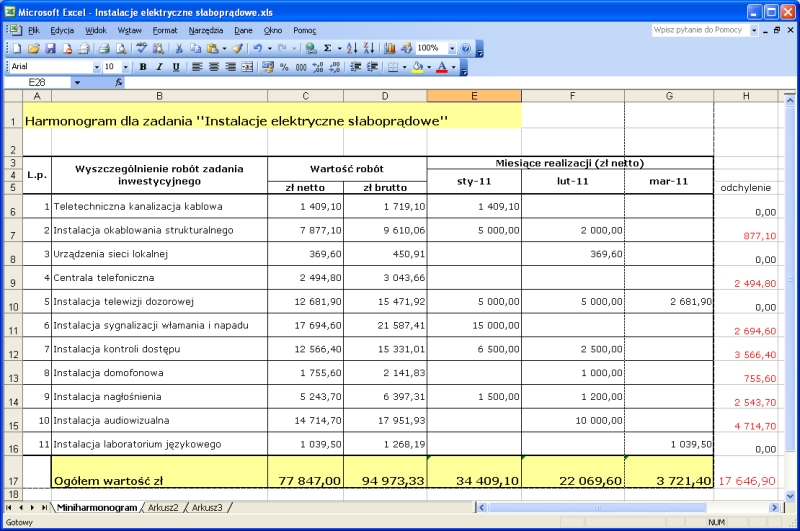Save the workbook with the floppy icon
800x531 pixels.
[50, 48]
